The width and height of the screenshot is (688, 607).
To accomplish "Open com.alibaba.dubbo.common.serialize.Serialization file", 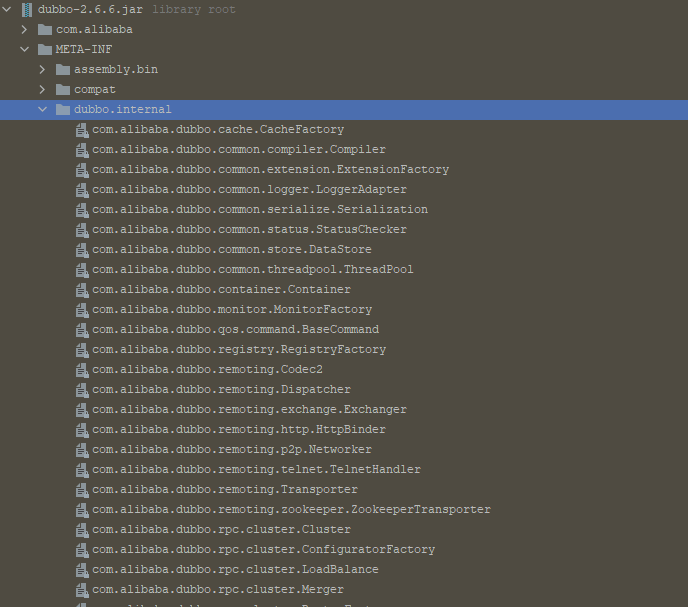I will (260, 209).
